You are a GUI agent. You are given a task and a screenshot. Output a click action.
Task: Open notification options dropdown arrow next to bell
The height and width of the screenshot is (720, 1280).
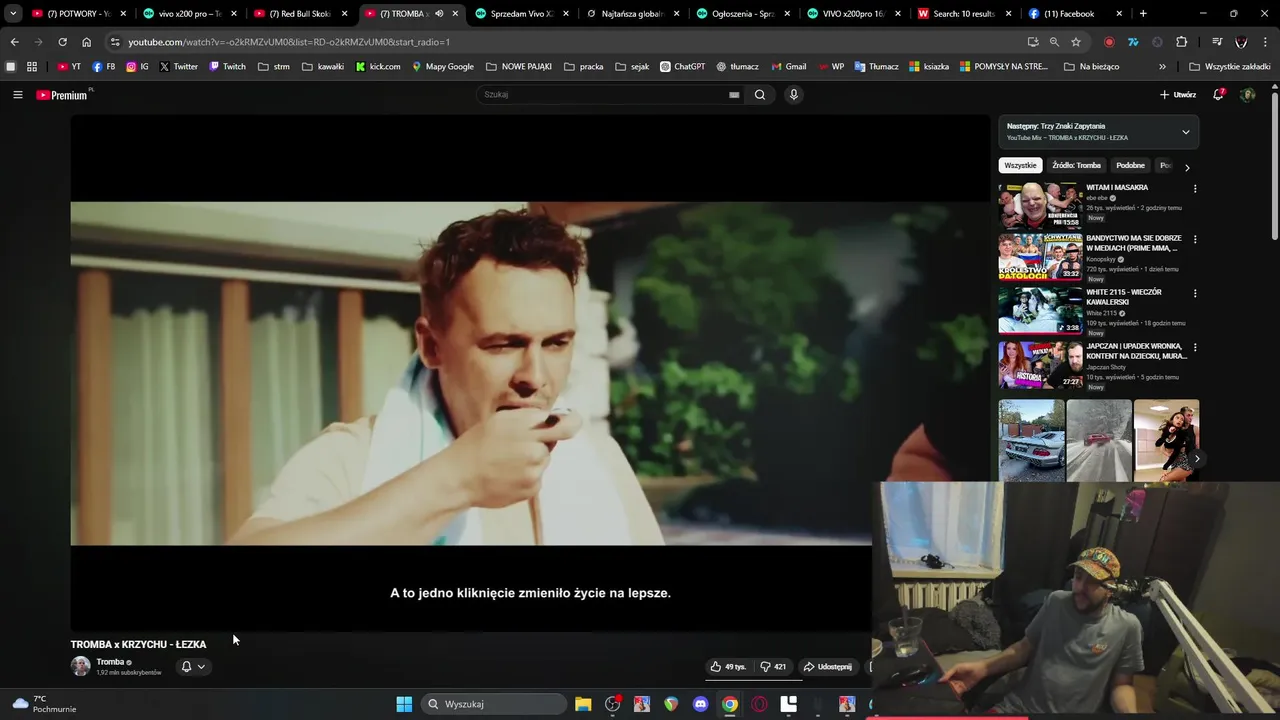201,667
